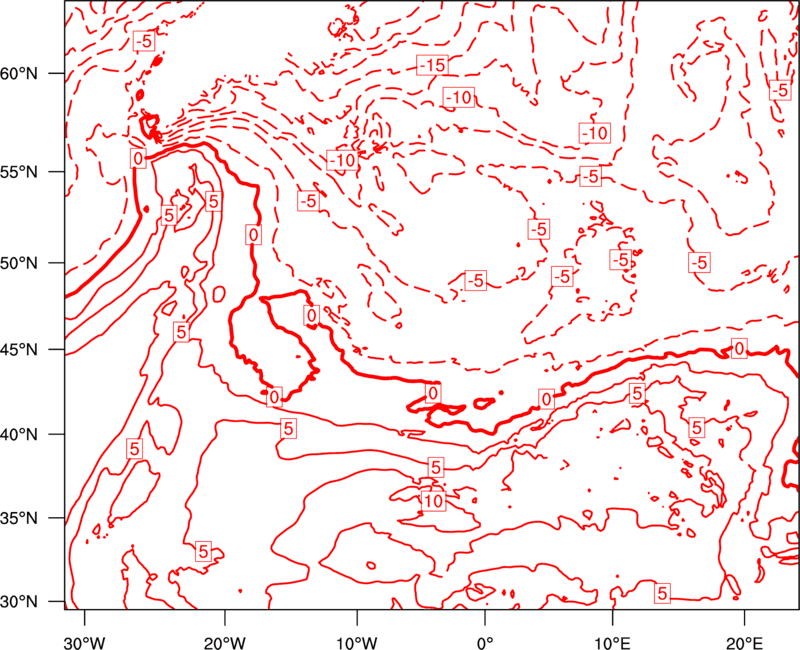Click the -15 contour value label
Image resolution: width=800 pixels, height=650 pixels.
[432, 65]
